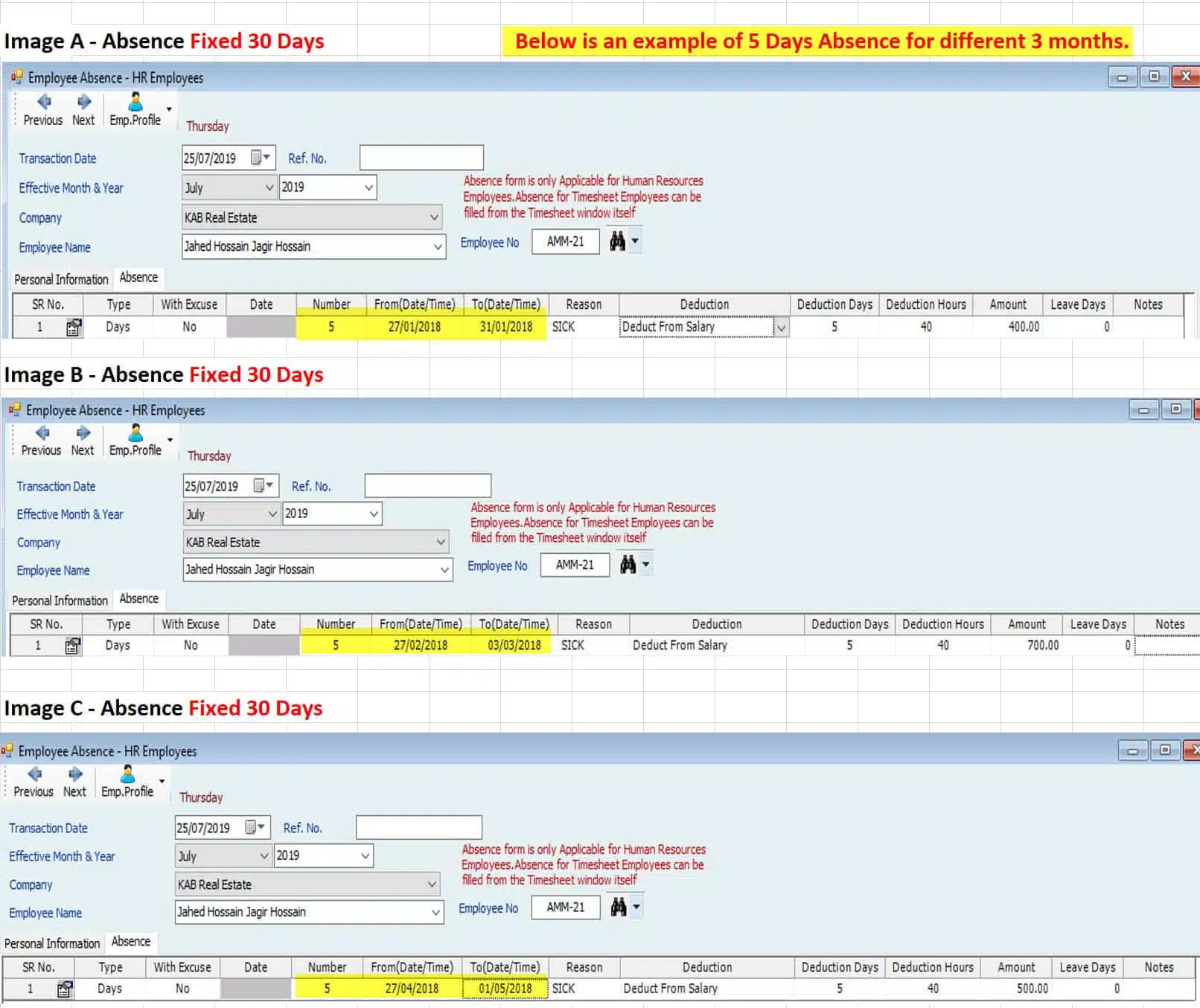Open the 2019 year dropdown in Image C

365,856
